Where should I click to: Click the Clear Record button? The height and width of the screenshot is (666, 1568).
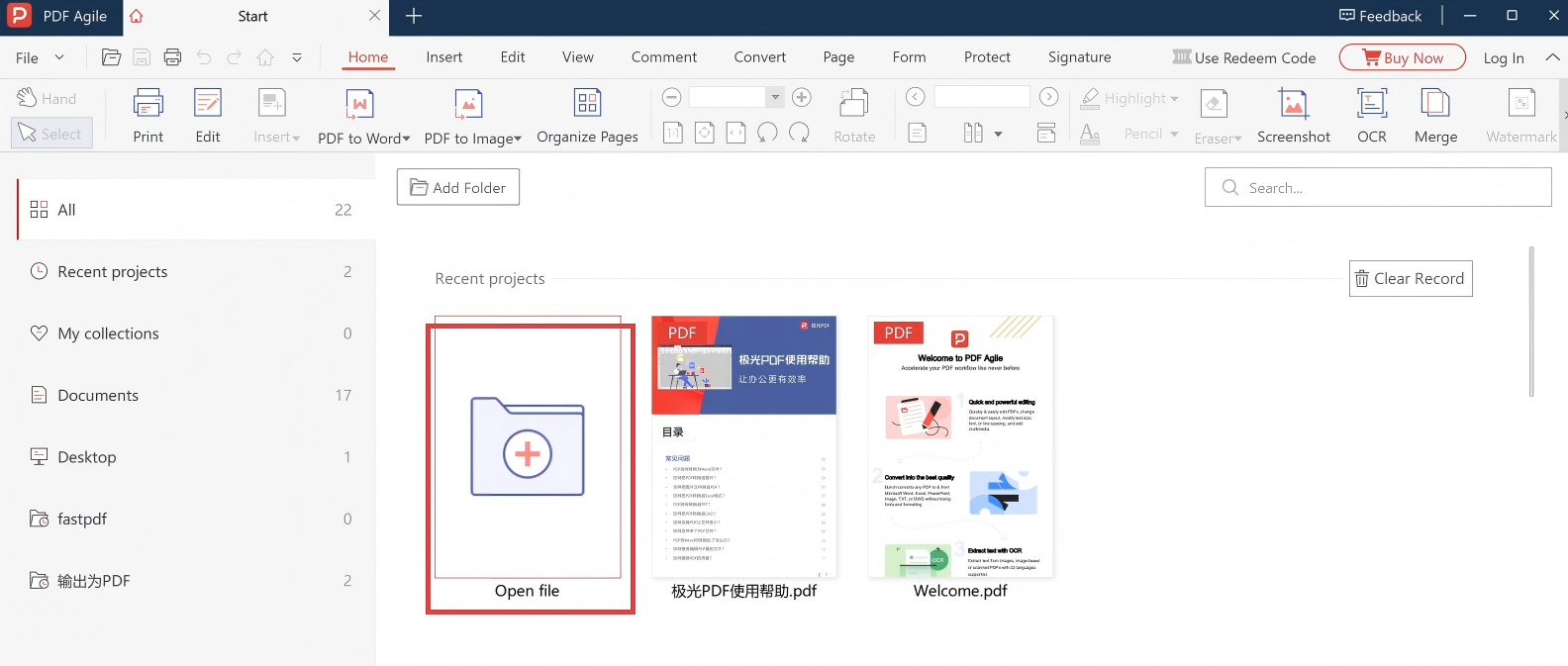tap(1411, 278)
